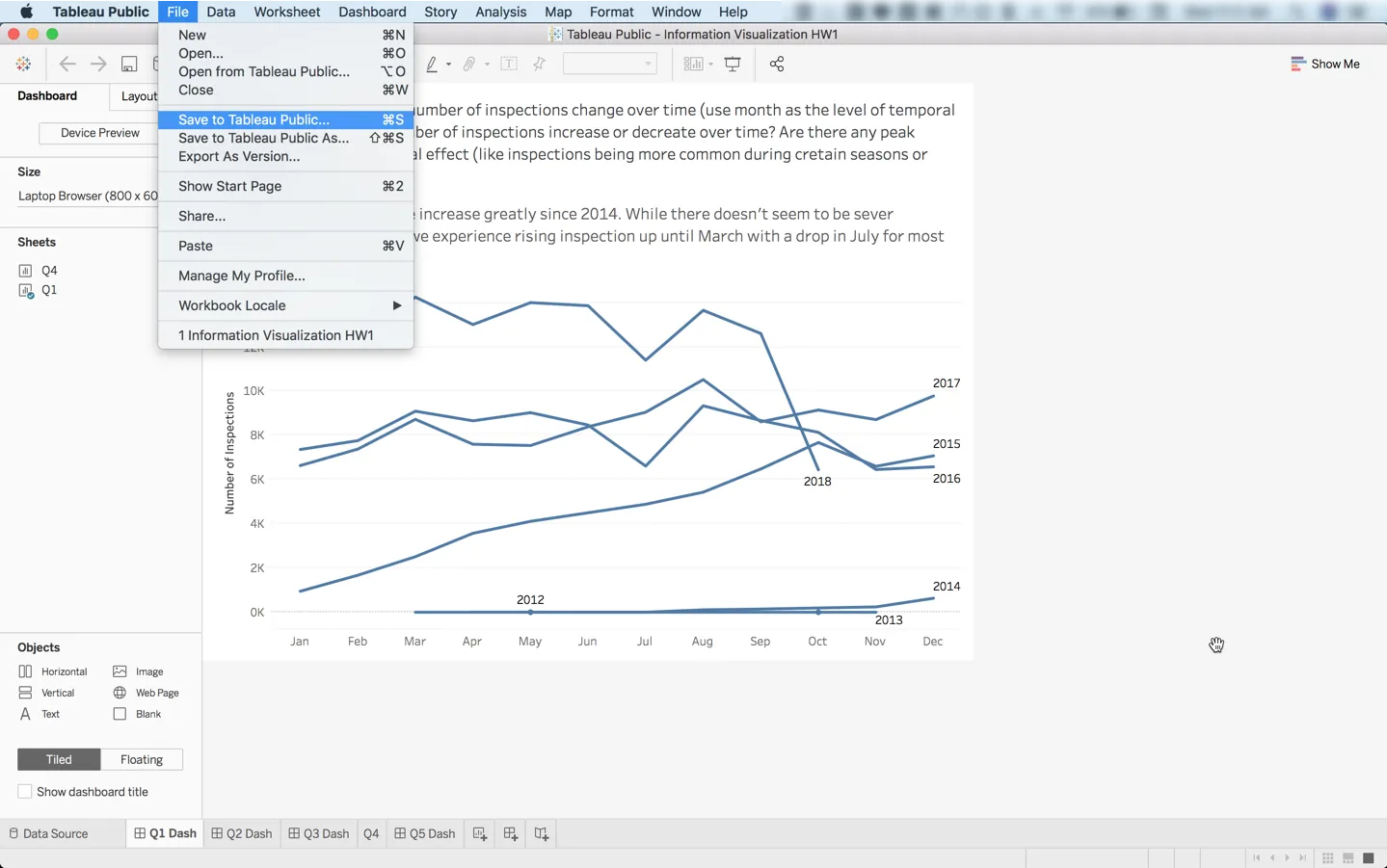Click the redo forward arrow in toolbar

98,64
